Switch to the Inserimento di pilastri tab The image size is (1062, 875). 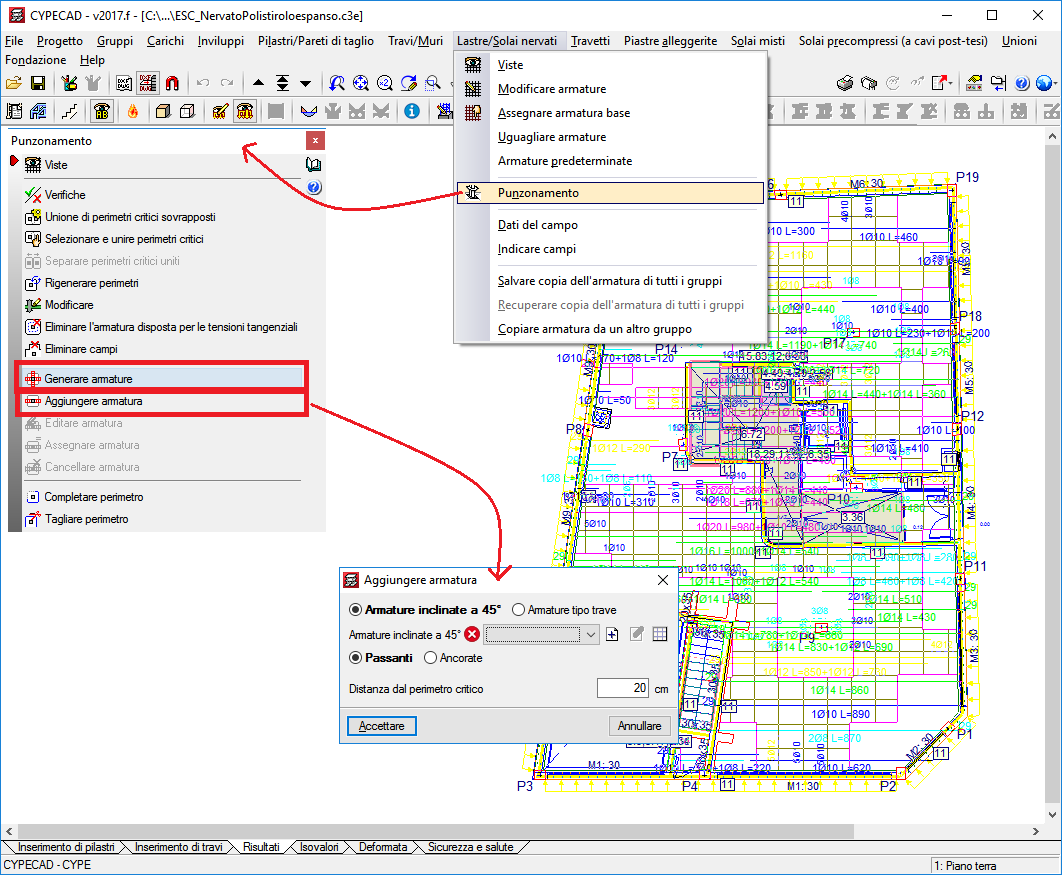[66, 847]
